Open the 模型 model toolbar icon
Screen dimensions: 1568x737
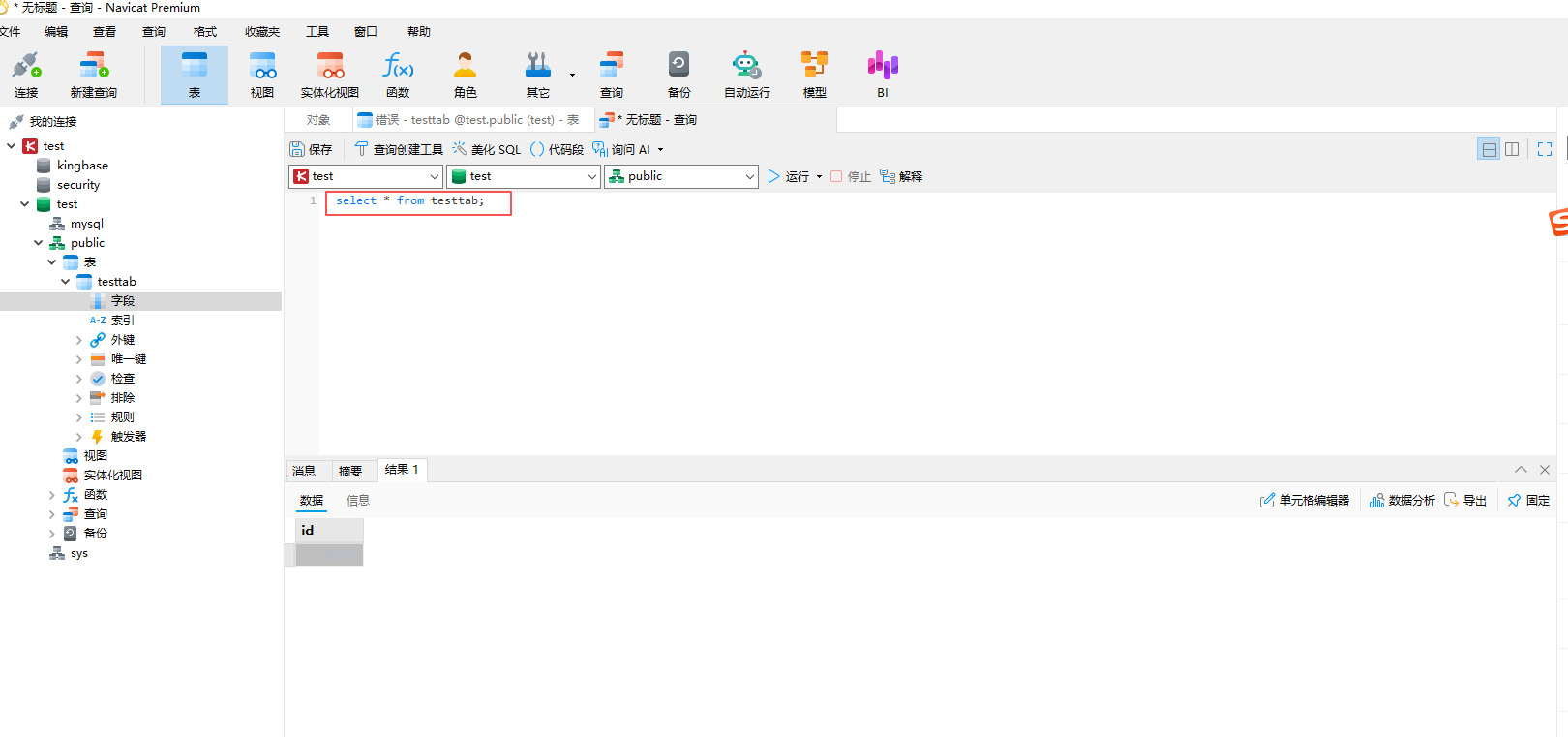click(x=815, y=75)
